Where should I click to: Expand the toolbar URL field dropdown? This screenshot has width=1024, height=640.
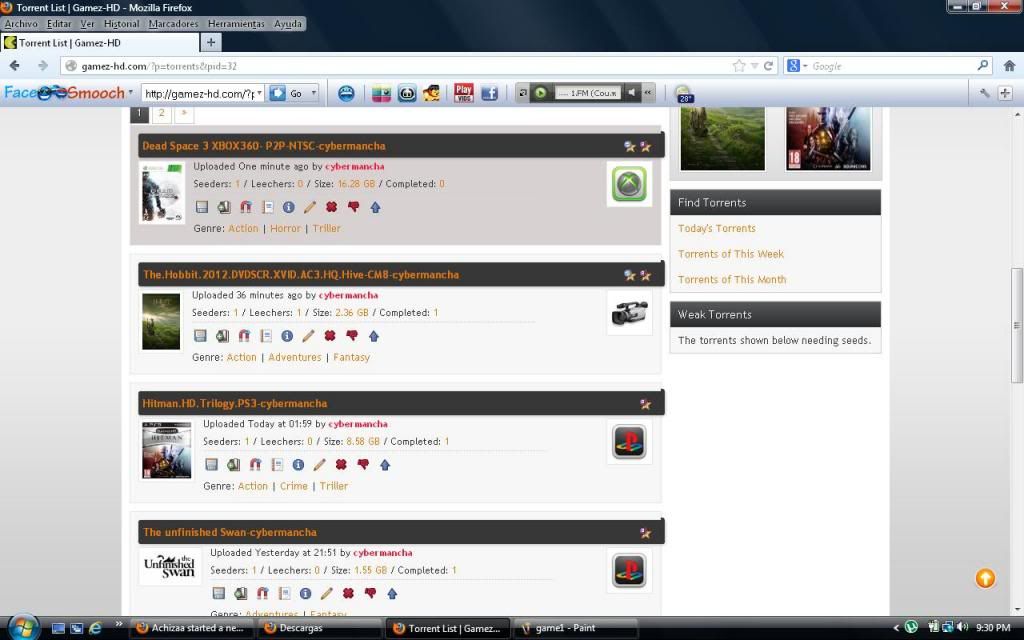tap(259, 93)
